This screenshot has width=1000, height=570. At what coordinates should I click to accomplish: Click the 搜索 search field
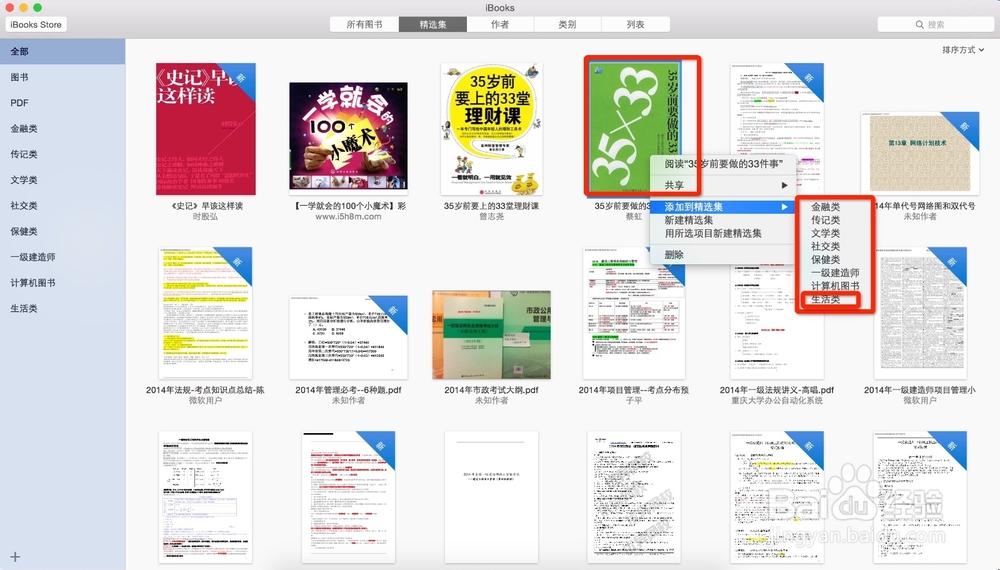[x=935, y=24]
